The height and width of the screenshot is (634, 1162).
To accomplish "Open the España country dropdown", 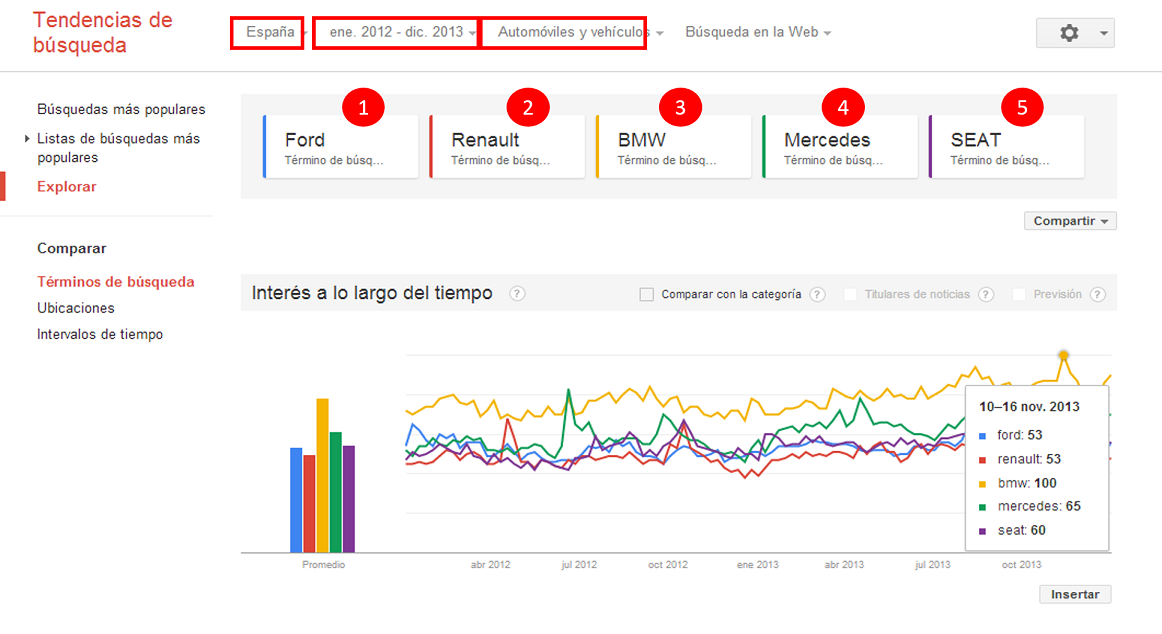I will [270, 32].
